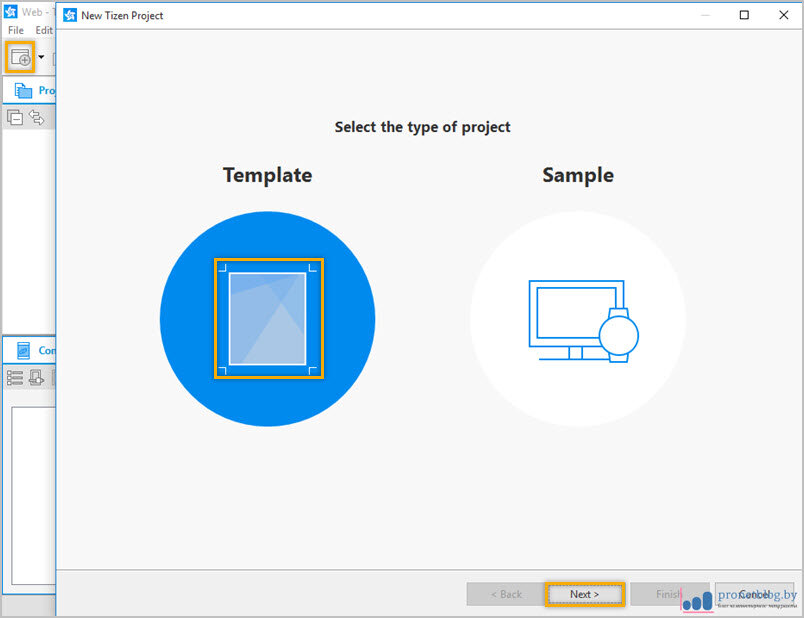Switch to the Connection Explorer tab
The image size is (804, 618).
pyautogui.click(x=34, y=350)
